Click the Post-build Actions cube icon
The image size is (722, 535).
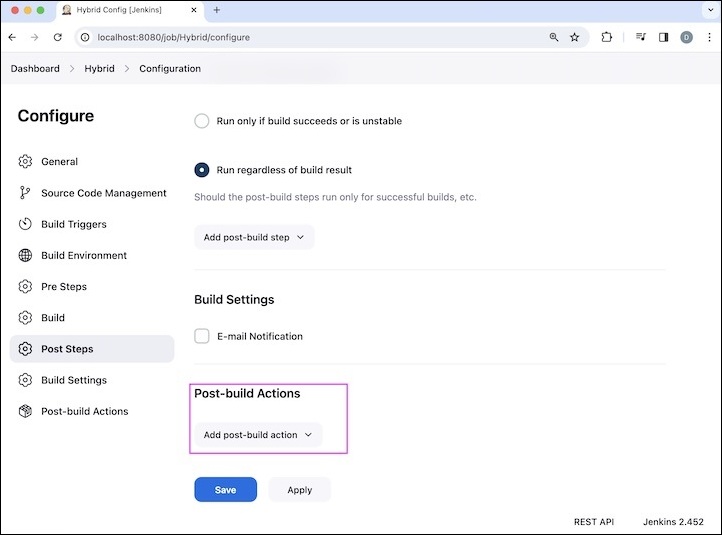click(25, 411)
